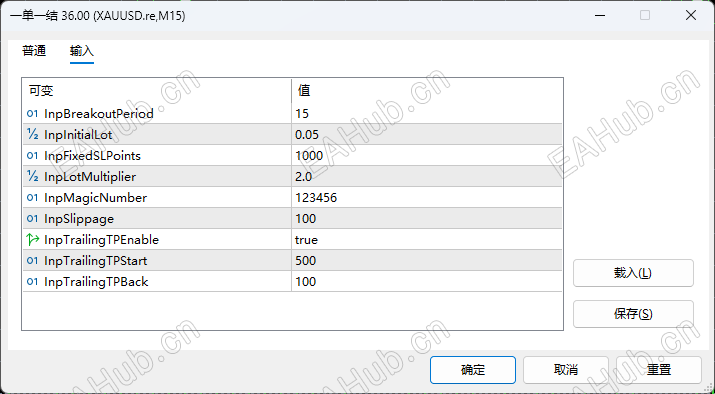Click the fraction icon beside InpLotMultiplier
The image size is (715, 394).
pyautogui.click(x=32, y=176)
